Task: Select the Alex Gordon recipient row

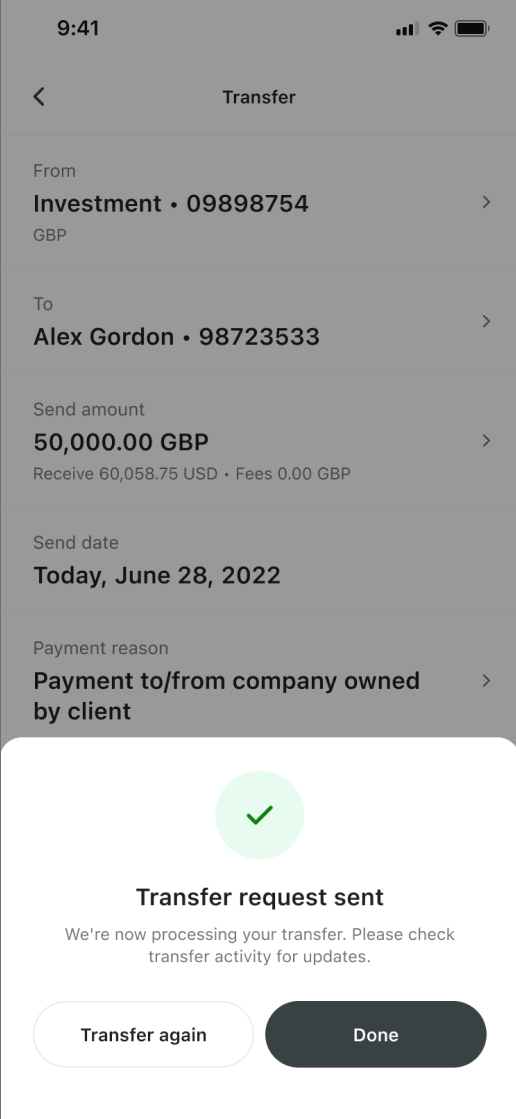Action: pos(258,320)
